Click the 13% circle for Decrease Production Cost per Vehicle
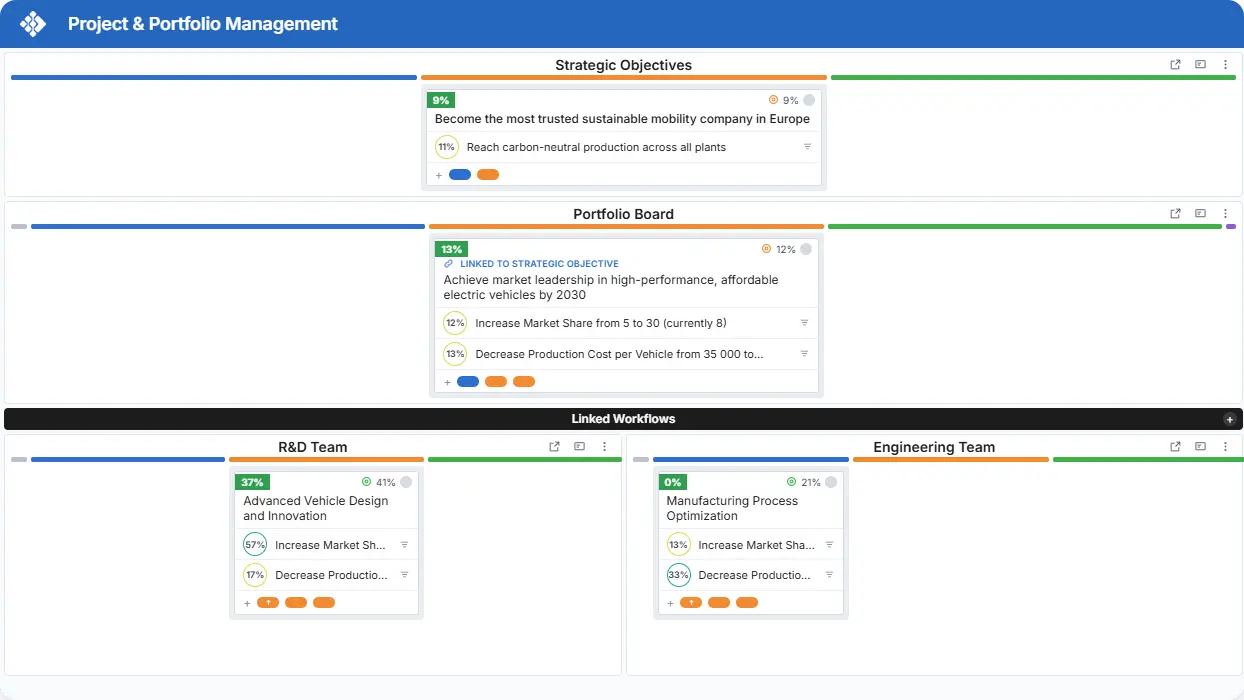Image resolution: width=1244 pixels, height=700 pixels. pyautogui.click(x=455, y=354)
